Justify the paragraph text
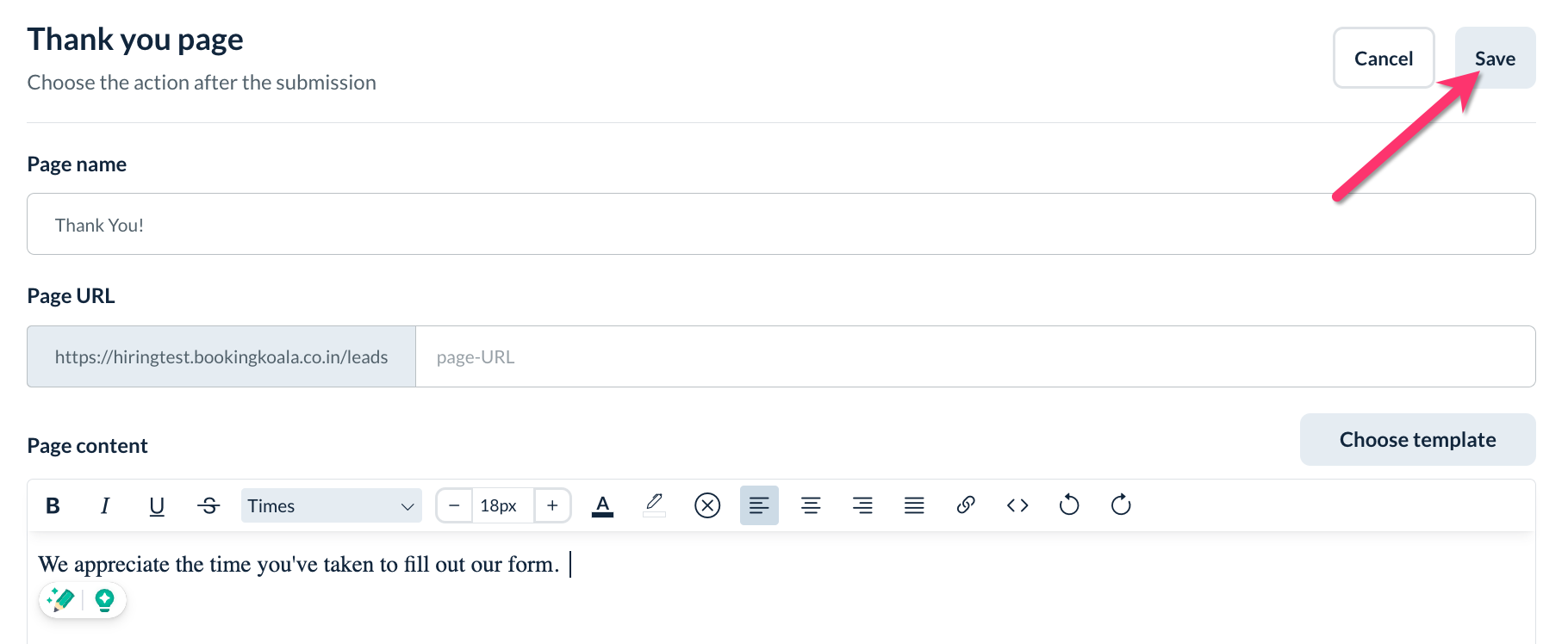1568x644 pixels. (x=914, y=505)
